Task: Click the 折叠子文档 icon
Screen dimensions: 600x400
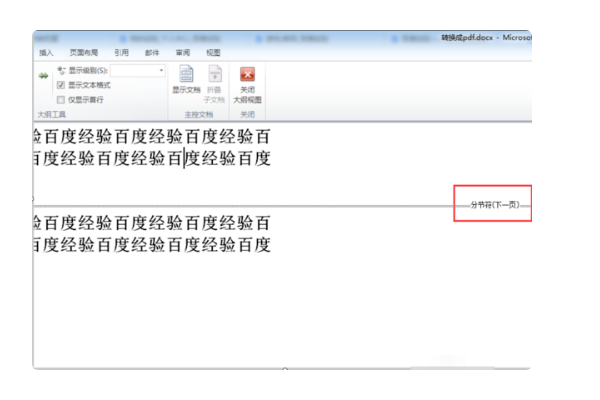Action: pyautogui.click(x=215, y=74)
